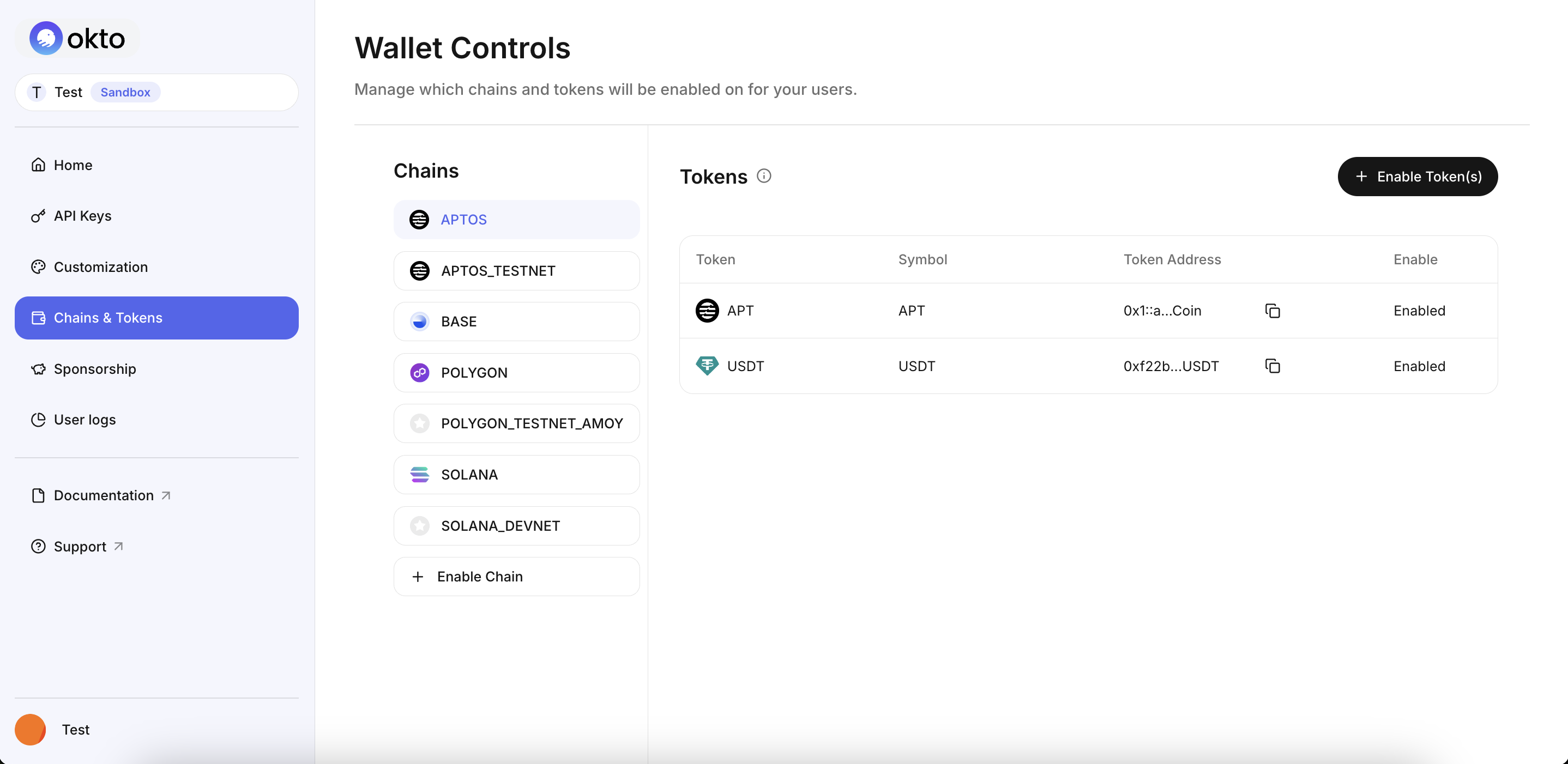Click plus icon on Enable Chain
1568x764 pixels.
418,577
